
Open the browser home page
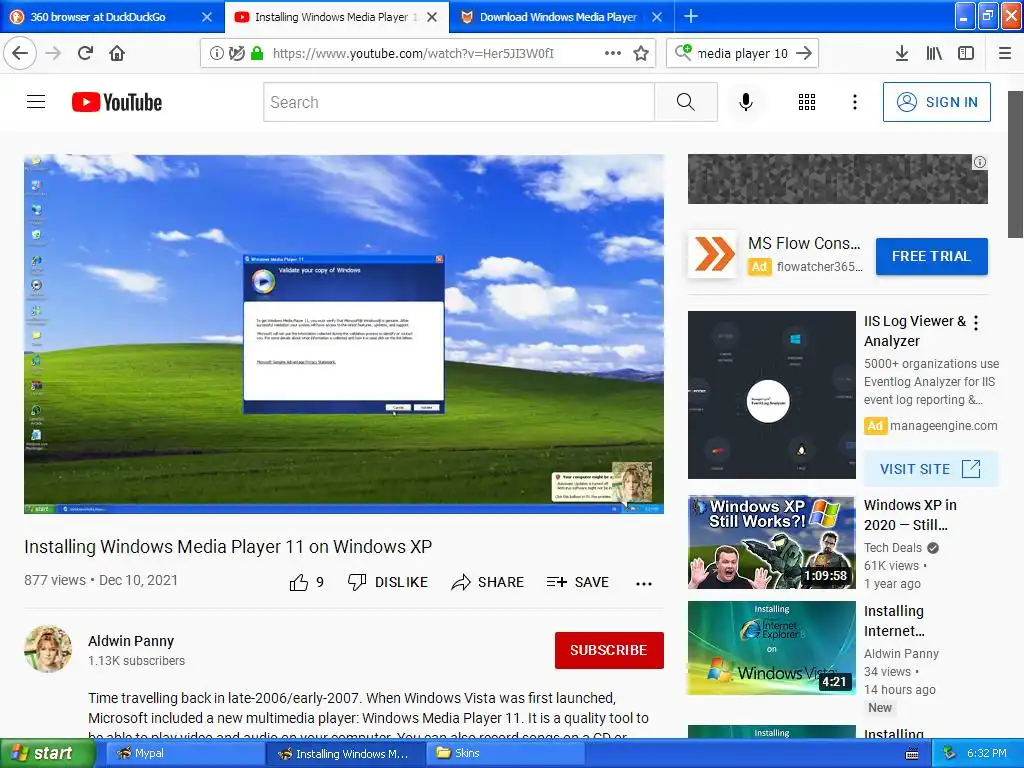pyautogui.click(x=117, y=53)
